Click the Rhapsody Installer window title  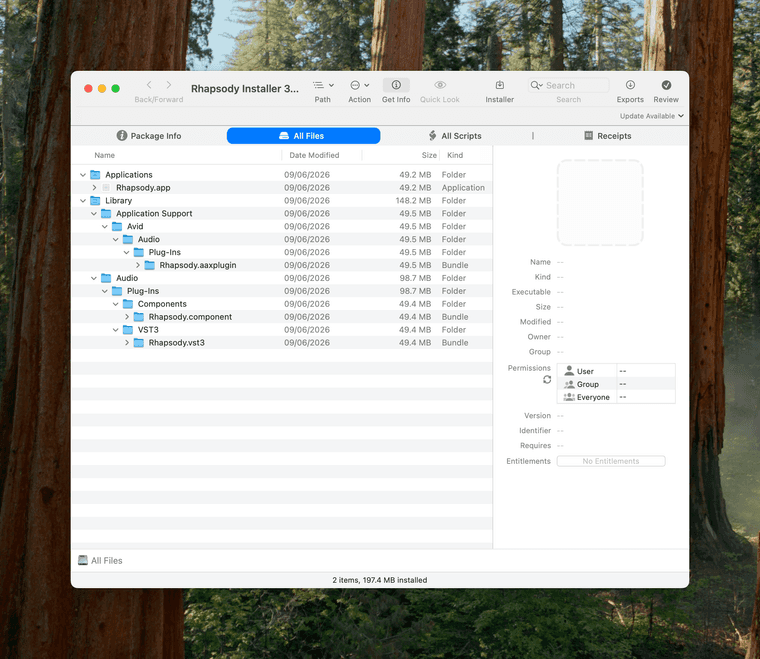click(x=244, y=89)
